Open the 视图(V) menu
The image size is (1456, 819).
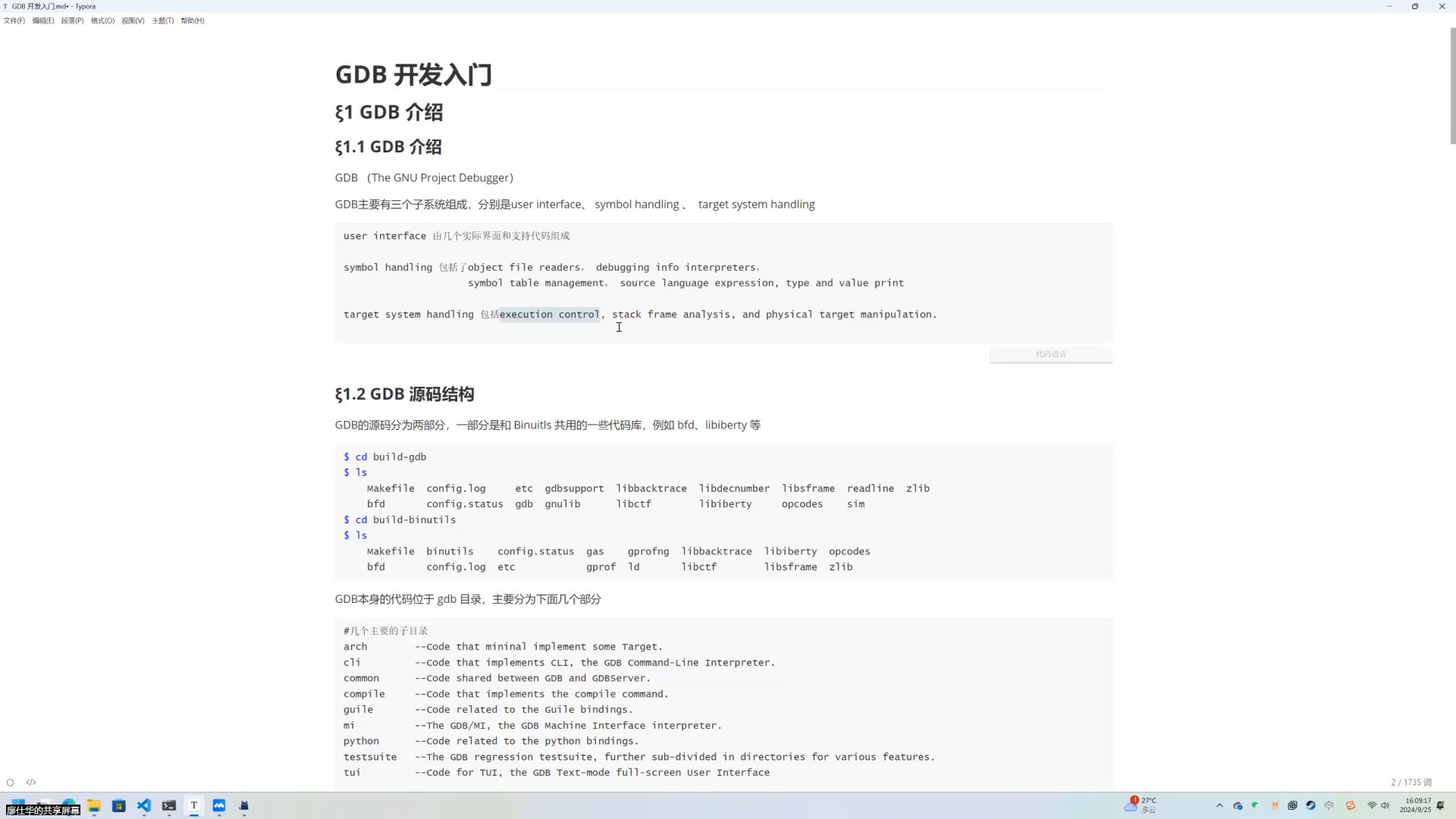133,20
